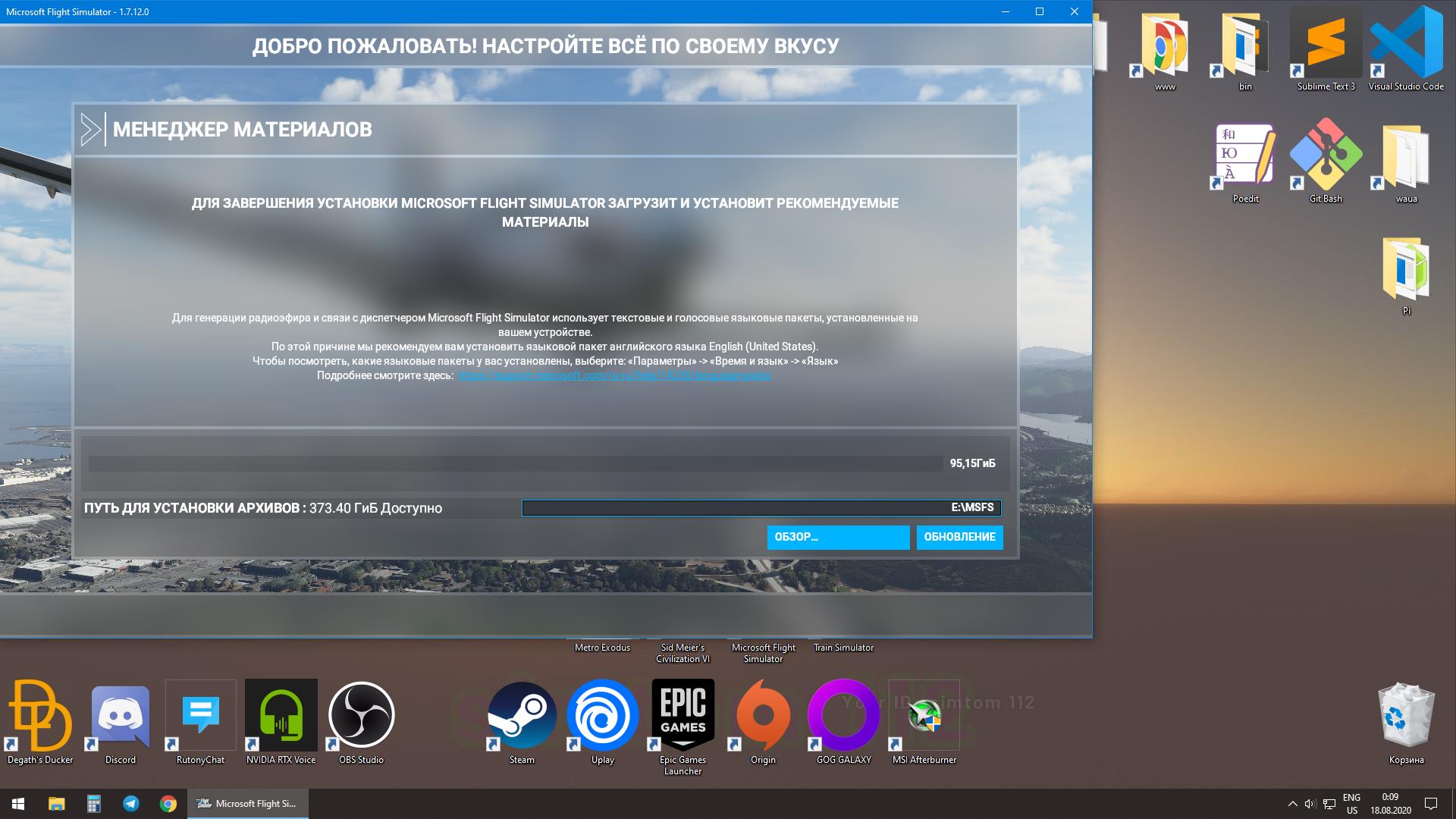Select the Train Simulator desktop label

843,648
